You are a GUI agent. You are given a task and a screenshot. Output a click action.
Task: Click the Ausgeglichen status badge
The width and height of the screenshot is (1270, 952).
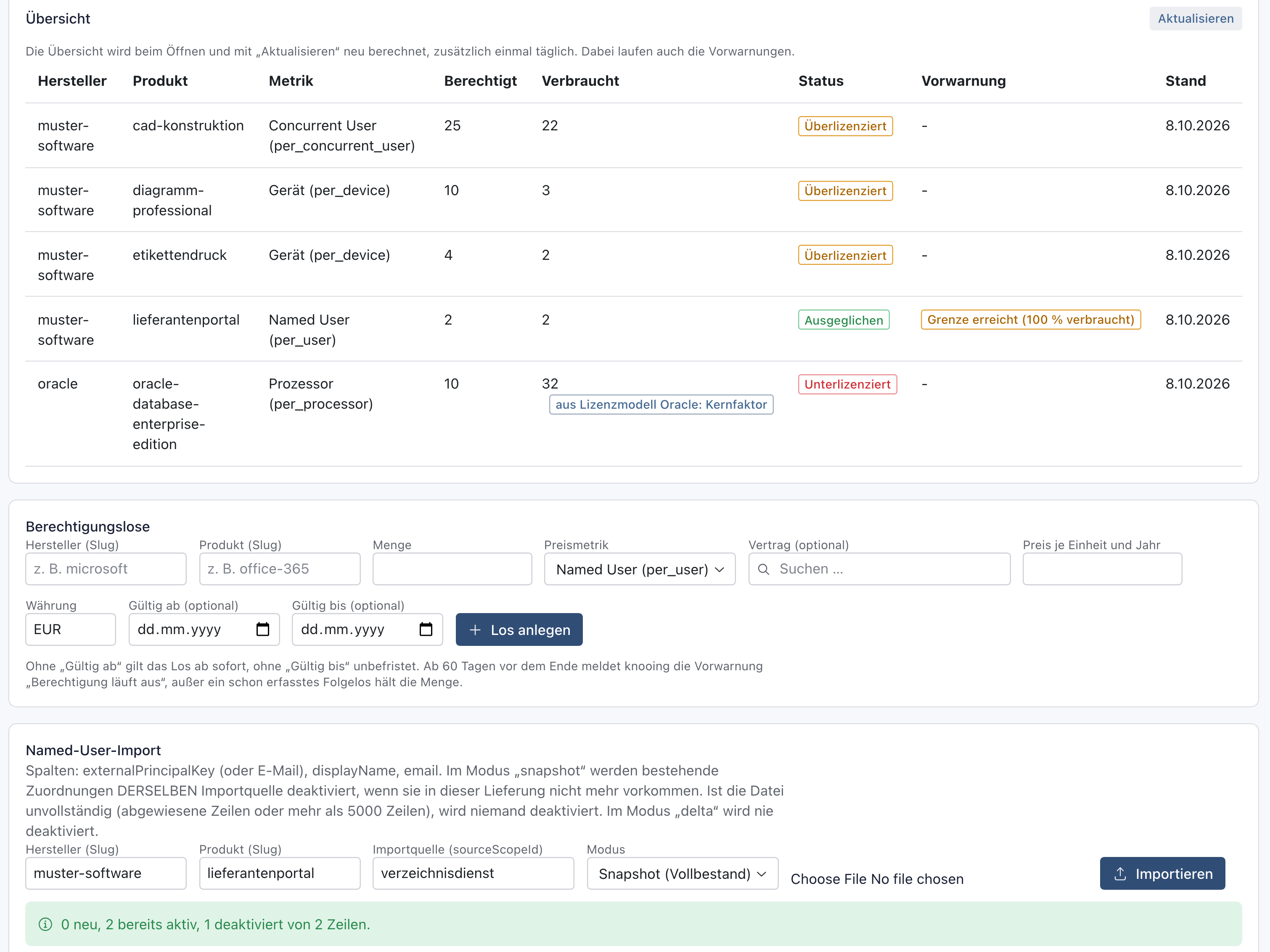pos(844,320)
